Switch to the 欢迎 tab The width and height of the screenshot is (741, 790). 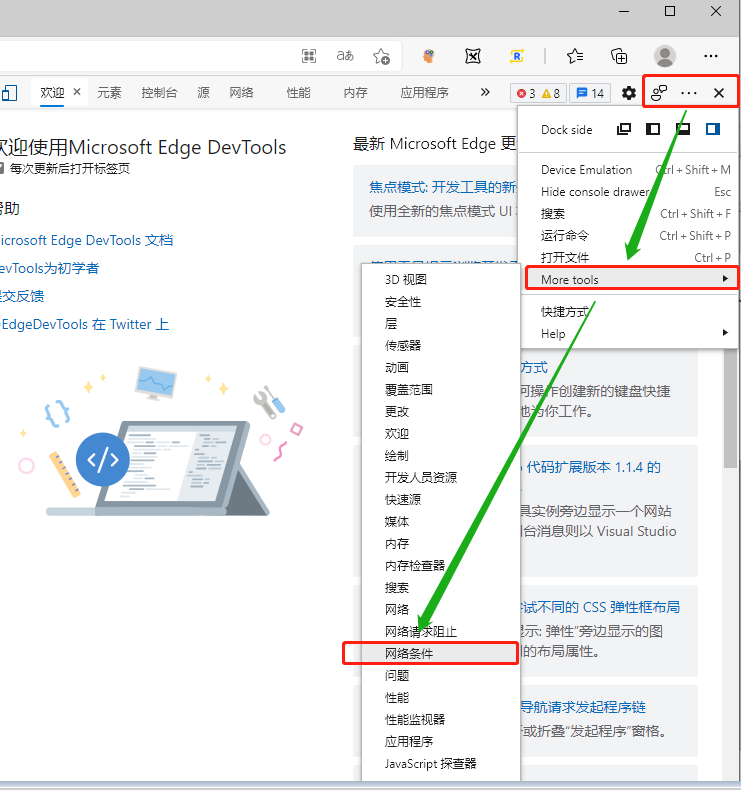(x=52, y=93)
